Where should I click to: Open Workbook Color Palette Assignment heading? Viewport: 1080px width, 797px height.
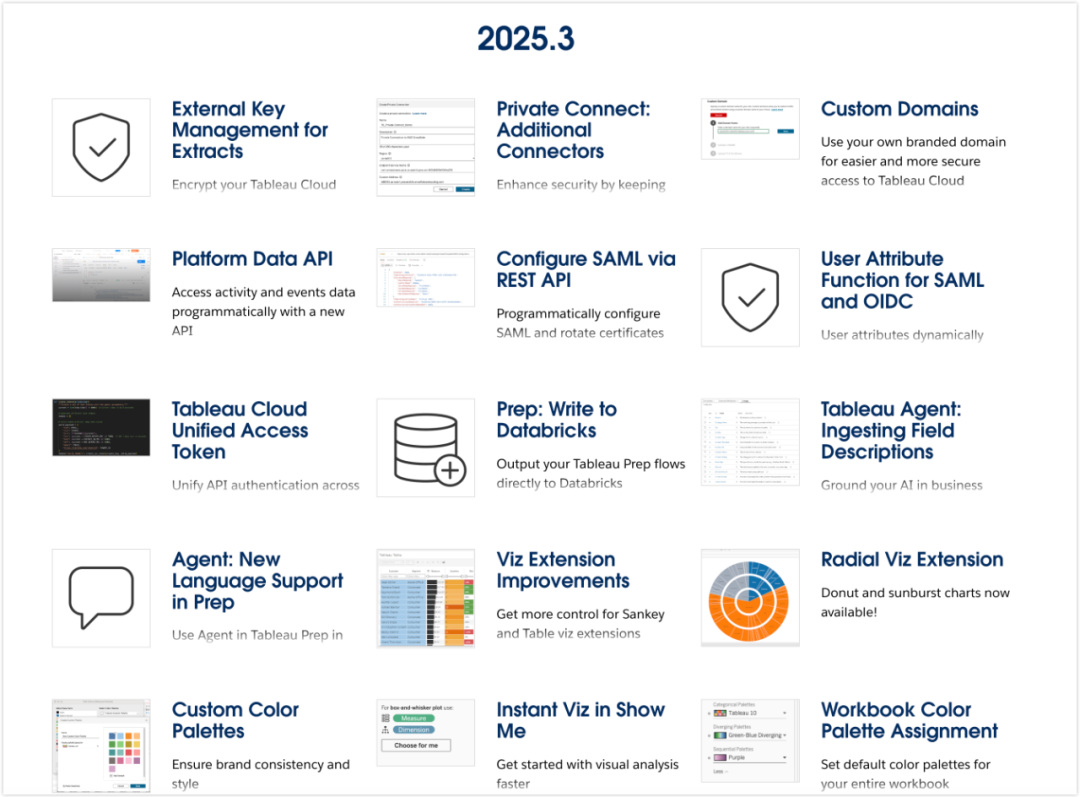[909, 720]
